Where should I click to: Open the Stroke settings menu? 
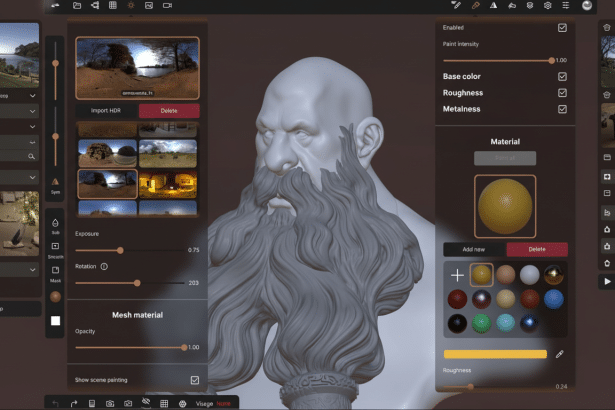[x=456, y=5]
